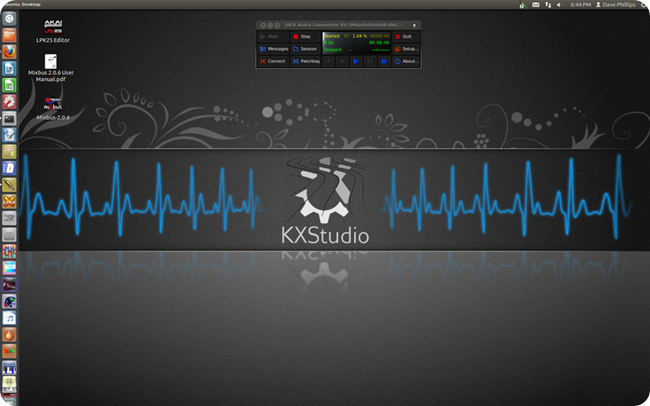Open the JACK Patchbay editor
The width and height of the screenshot is (650, 406).
click(306, 61)
